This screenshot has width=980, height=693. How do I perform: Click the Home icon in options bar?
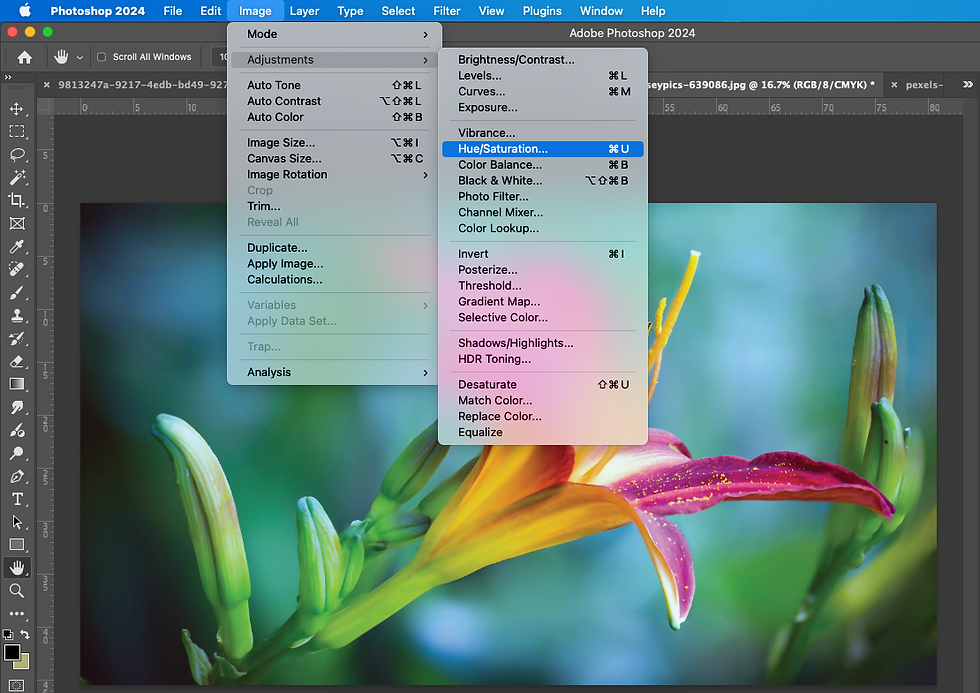(24, 57)
